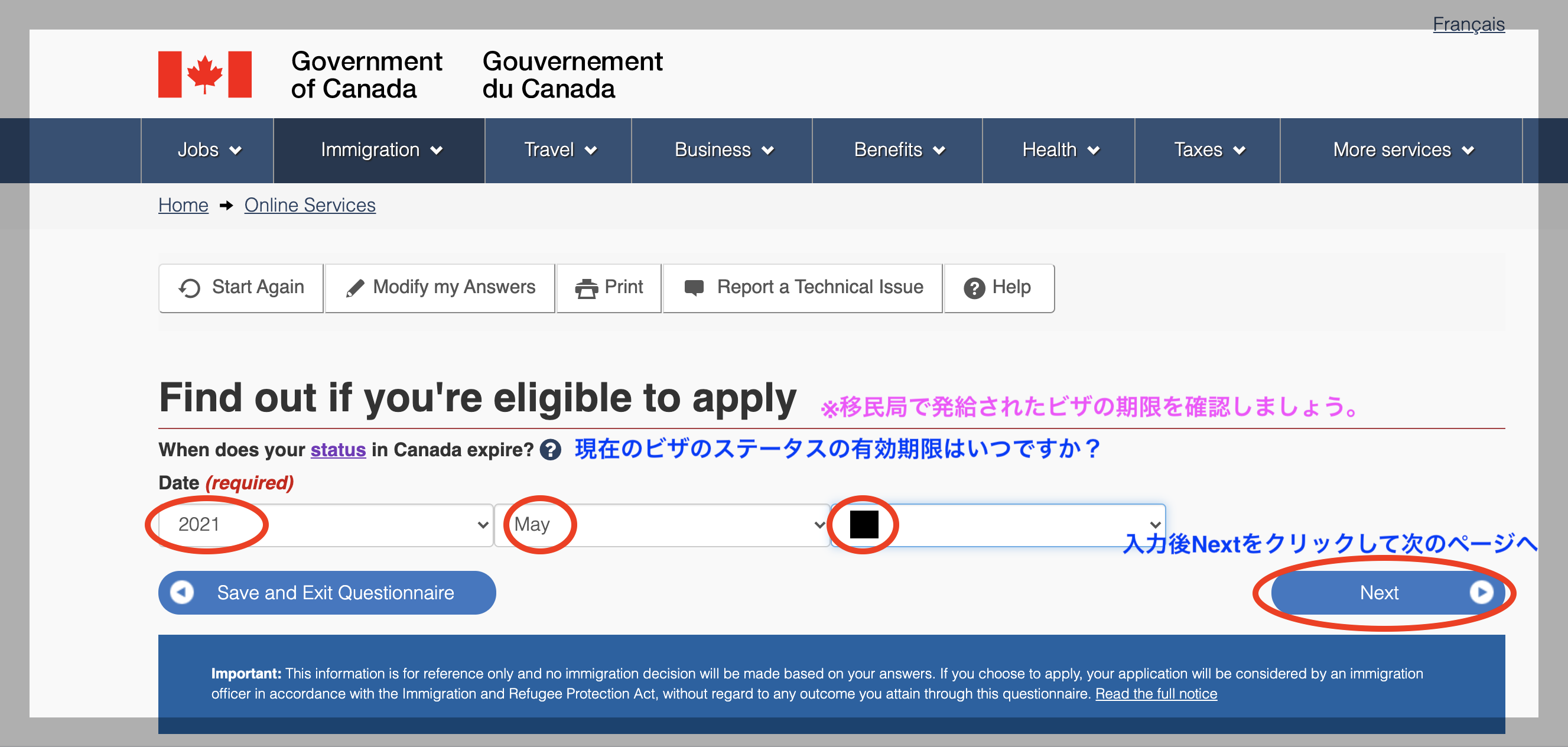The image size is (1568, 747).
Task: Click the Start Again refresh icon
Action: [x=189, y=288]
